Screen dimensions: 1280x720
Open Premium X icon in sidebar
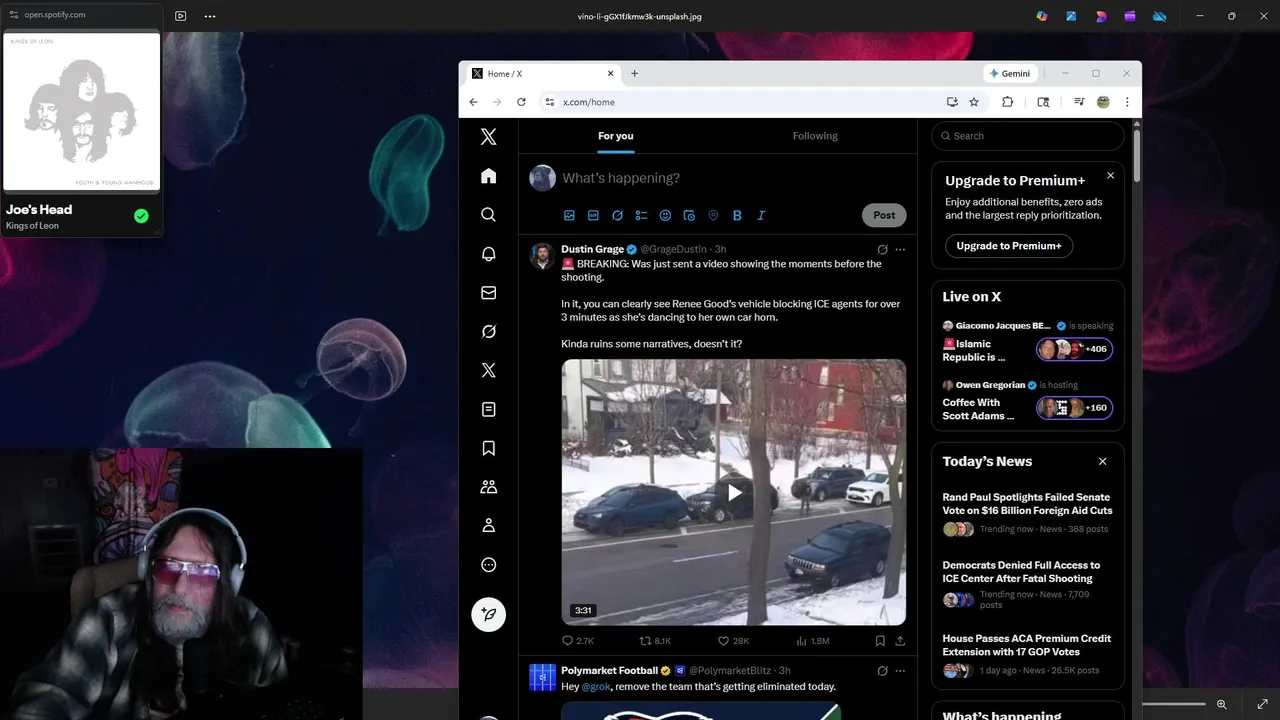[x=488, y=371]
